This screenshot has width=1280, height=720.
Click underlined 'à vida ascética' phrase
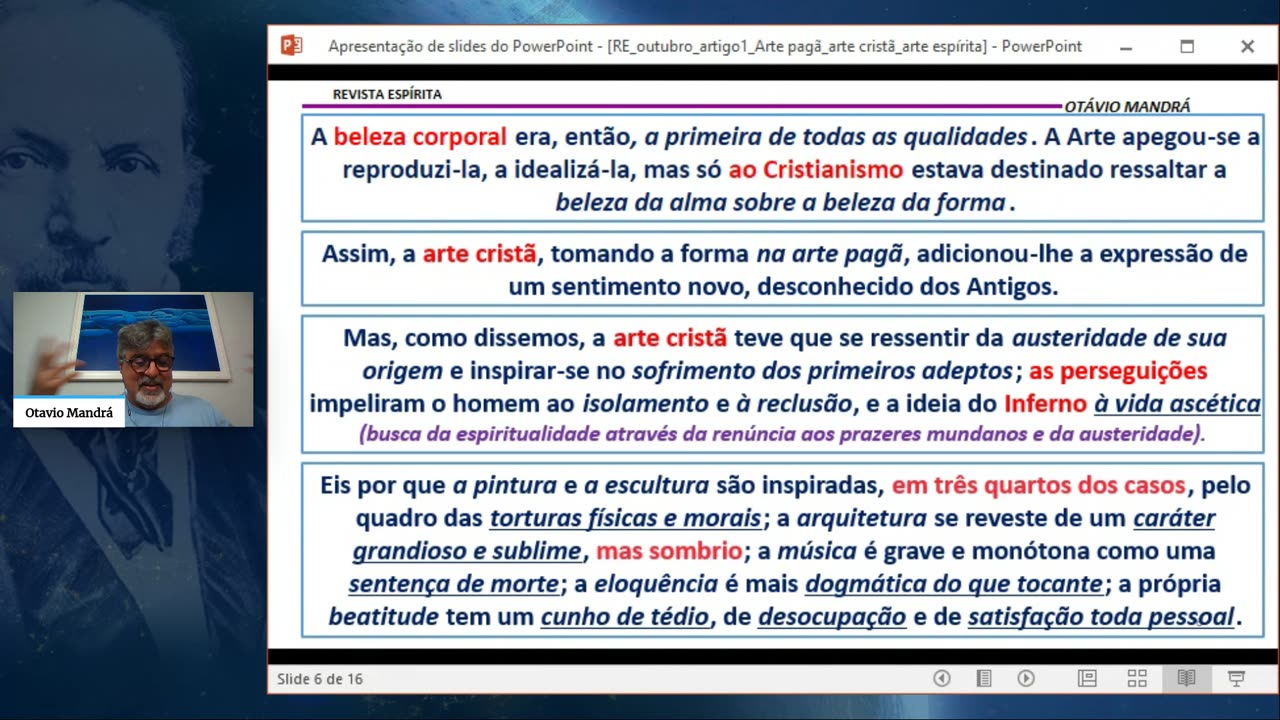1177,404
